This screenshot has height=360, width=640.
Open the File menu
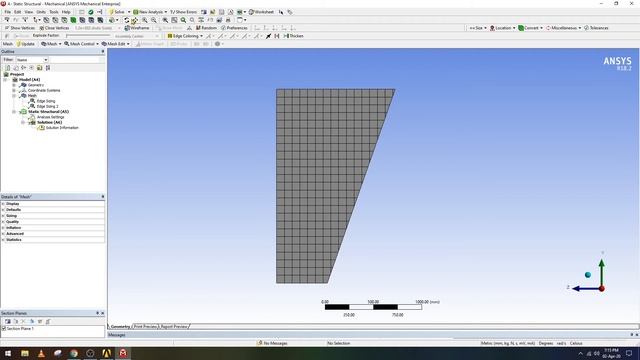click(x=7, y=12)
